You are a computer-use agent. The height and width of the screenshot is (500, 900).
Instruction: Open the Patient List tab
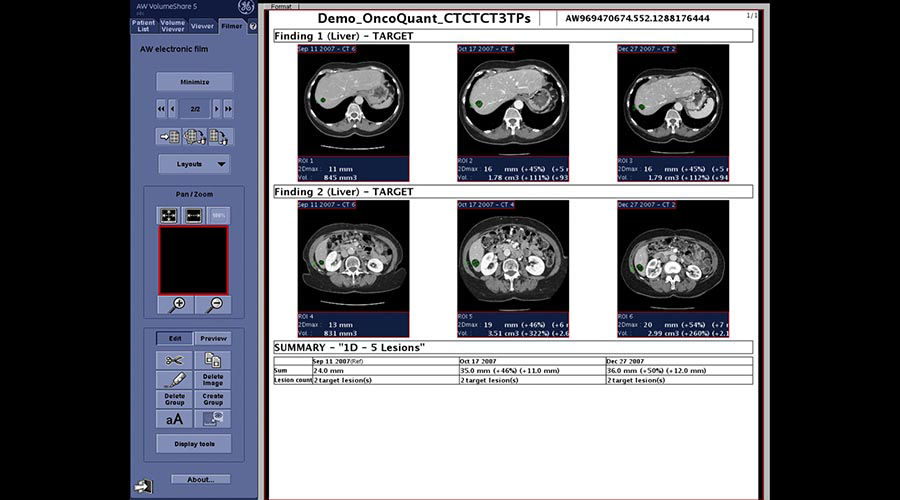click(143, 26)
